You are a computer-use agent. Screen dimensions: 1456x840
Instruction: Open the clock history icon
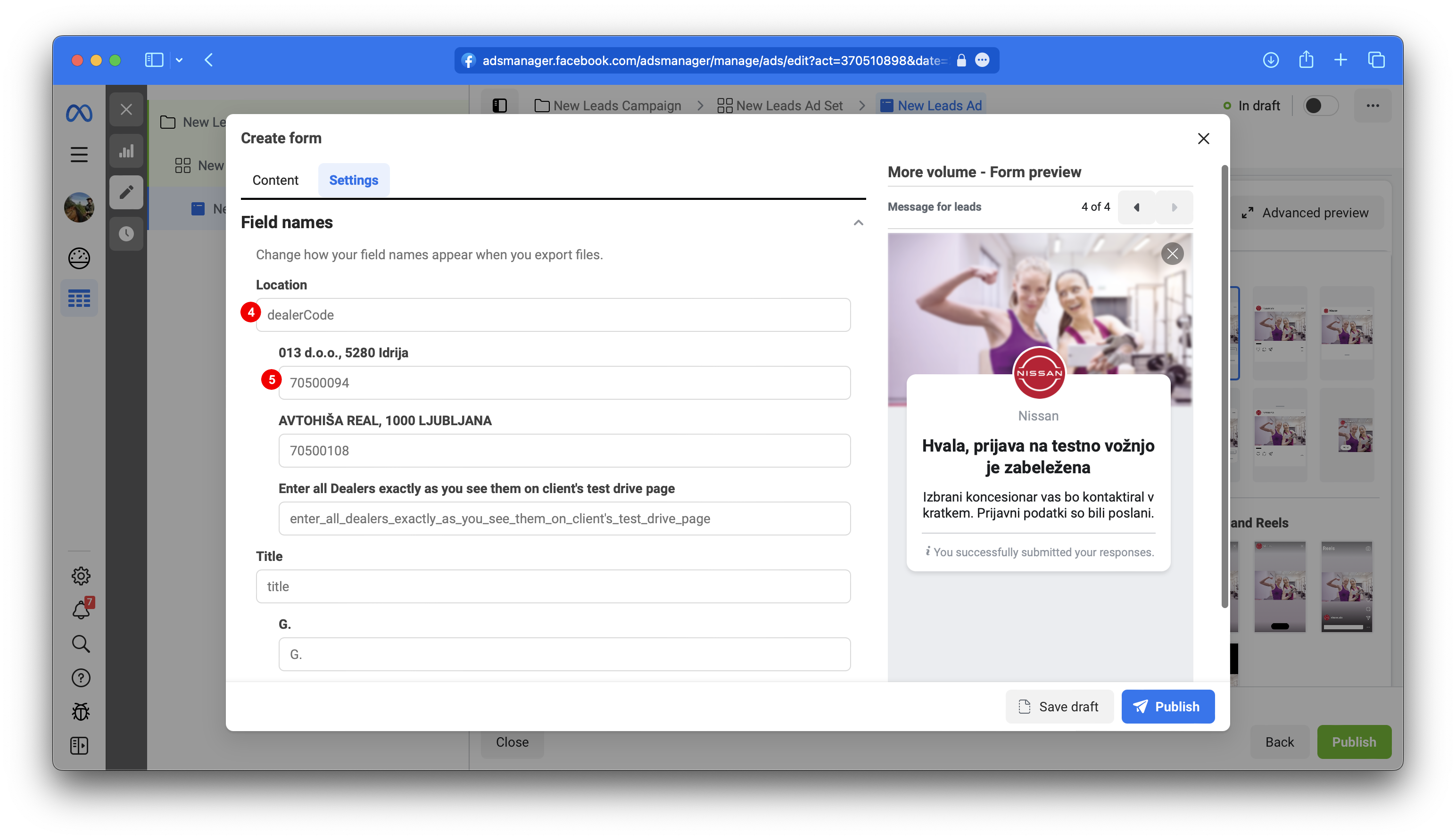point(126,234)
